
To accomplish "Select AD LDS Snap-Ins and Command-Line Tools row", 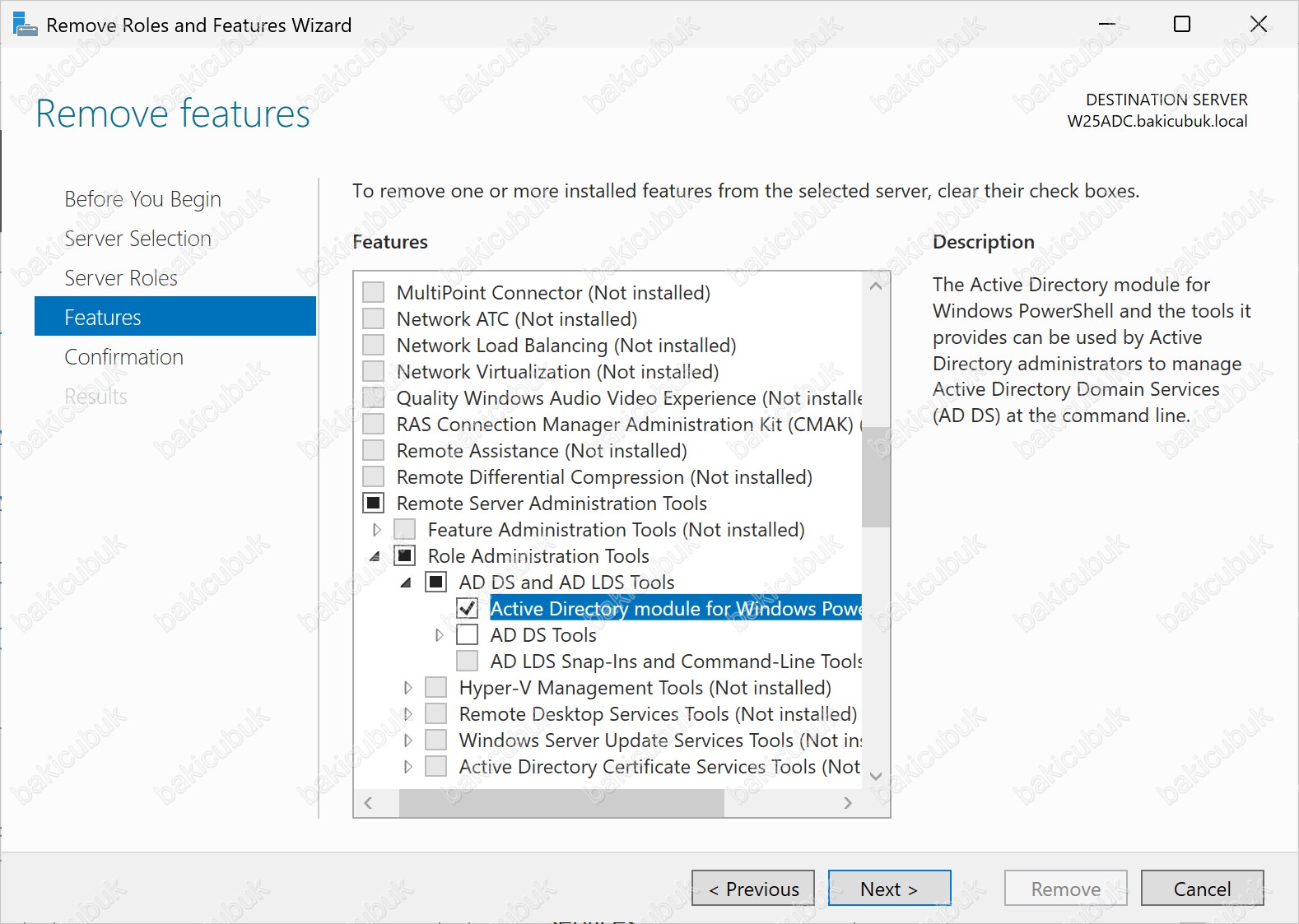I will (x=676, y=662).
